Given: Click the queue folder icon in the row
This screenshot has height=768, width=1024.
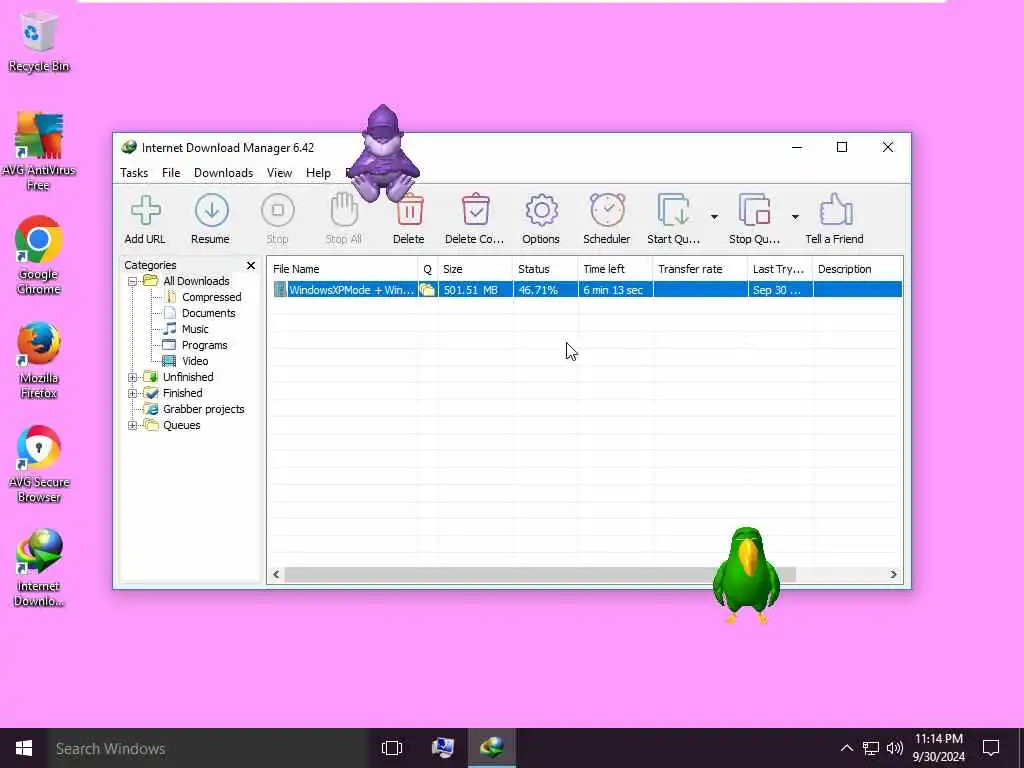Looking at the screenshot, I should 427,290.
